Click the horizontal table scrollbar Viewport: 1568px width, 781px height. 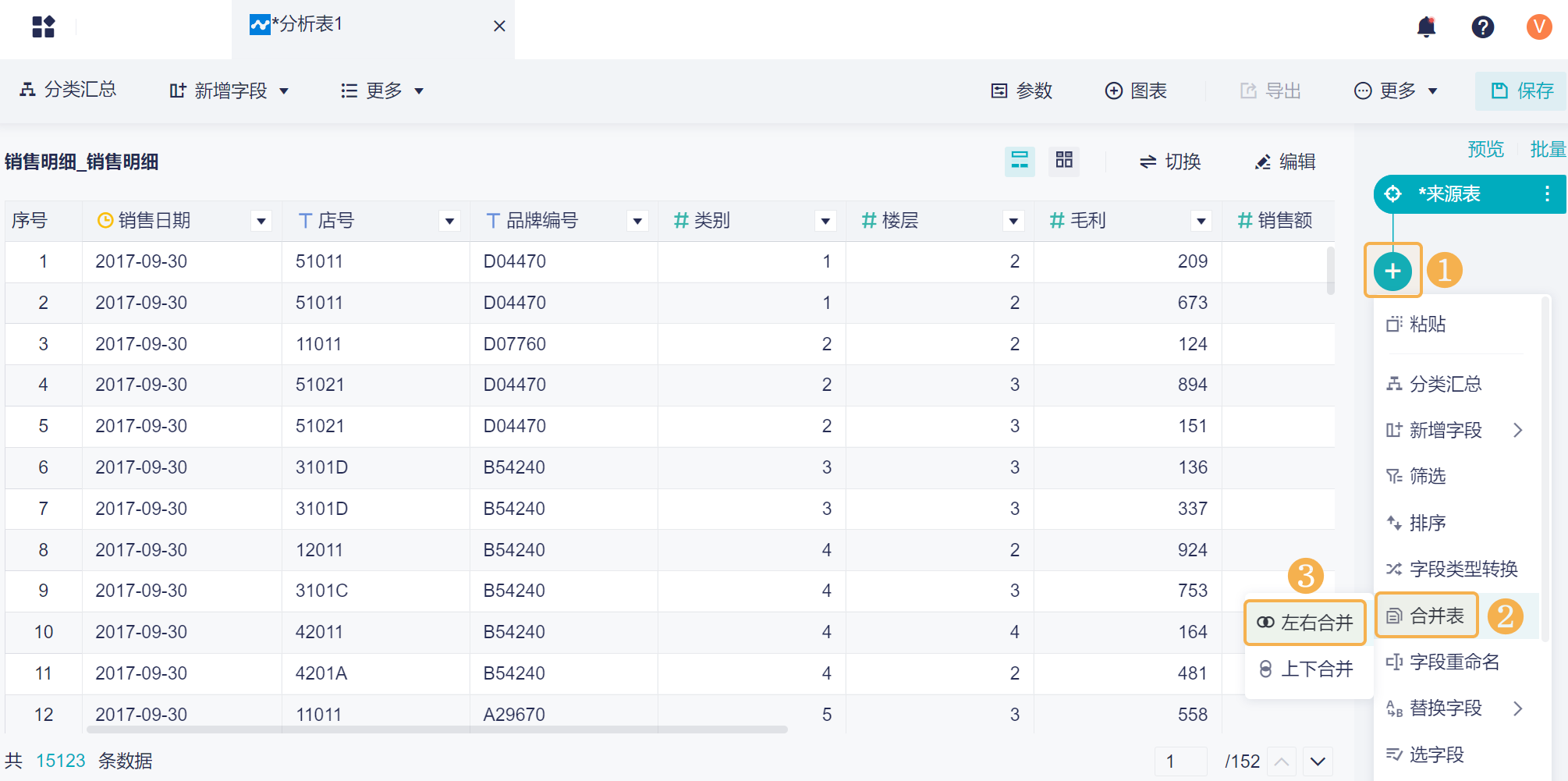coord(437,730)
